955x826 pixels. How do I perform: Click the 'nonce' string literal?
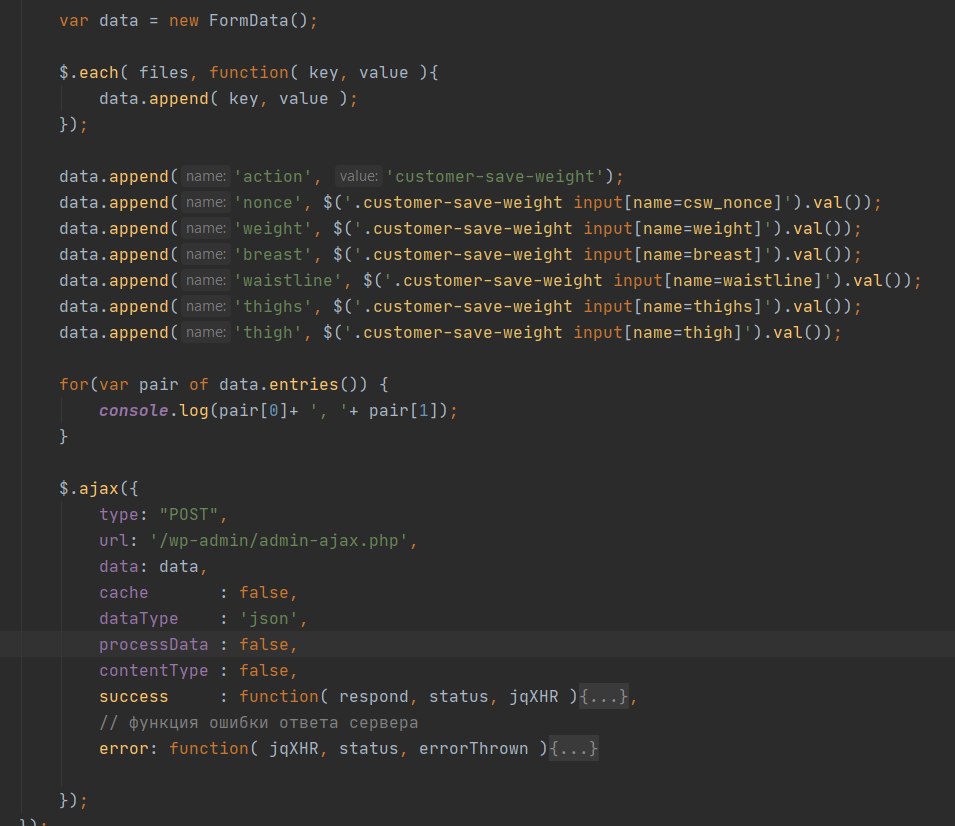click(268, 202)
